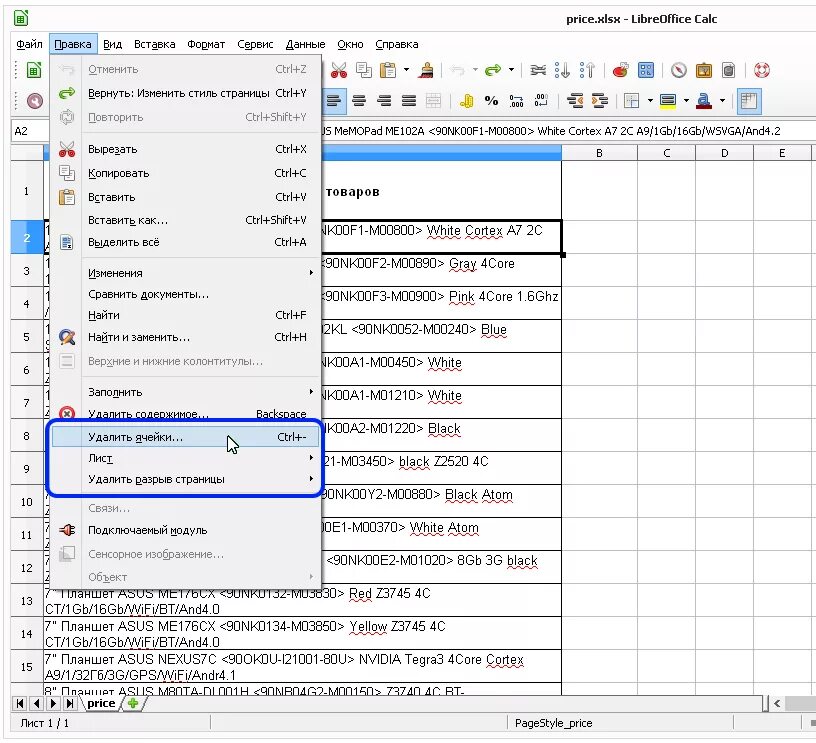Viewport: 816px width, 743px height.
Task: Open Data Sources icon in toolbar
Action: pyautogui.click(x=729, y=70)
